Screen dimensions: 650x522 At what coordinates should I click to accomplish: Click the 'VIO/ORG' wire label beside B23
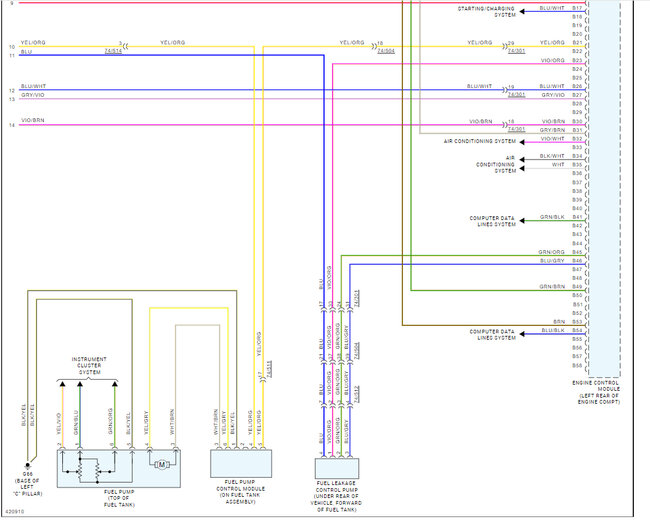(x=553, y=61)
